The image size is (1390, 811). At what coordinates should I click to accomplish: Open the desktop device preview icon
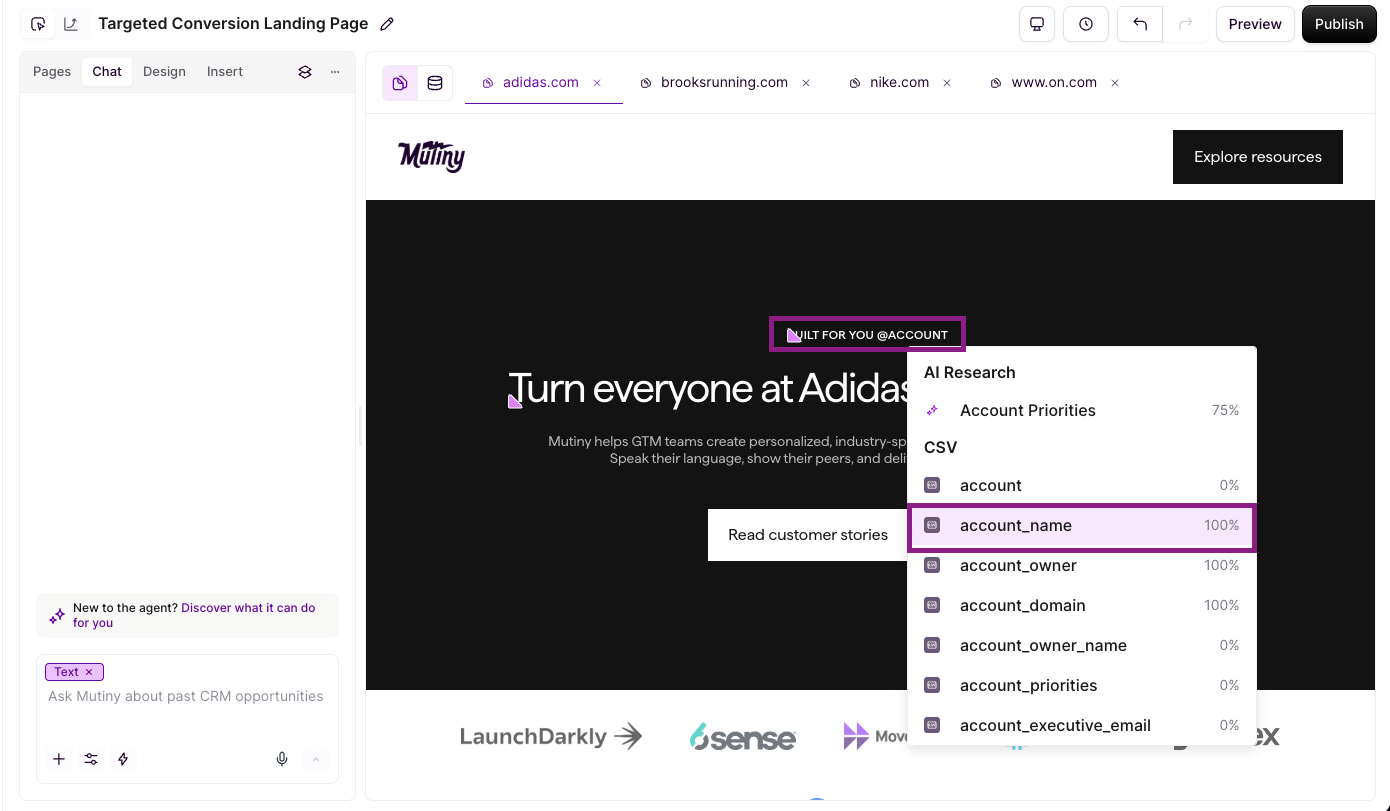click(x=1037, y=24)
